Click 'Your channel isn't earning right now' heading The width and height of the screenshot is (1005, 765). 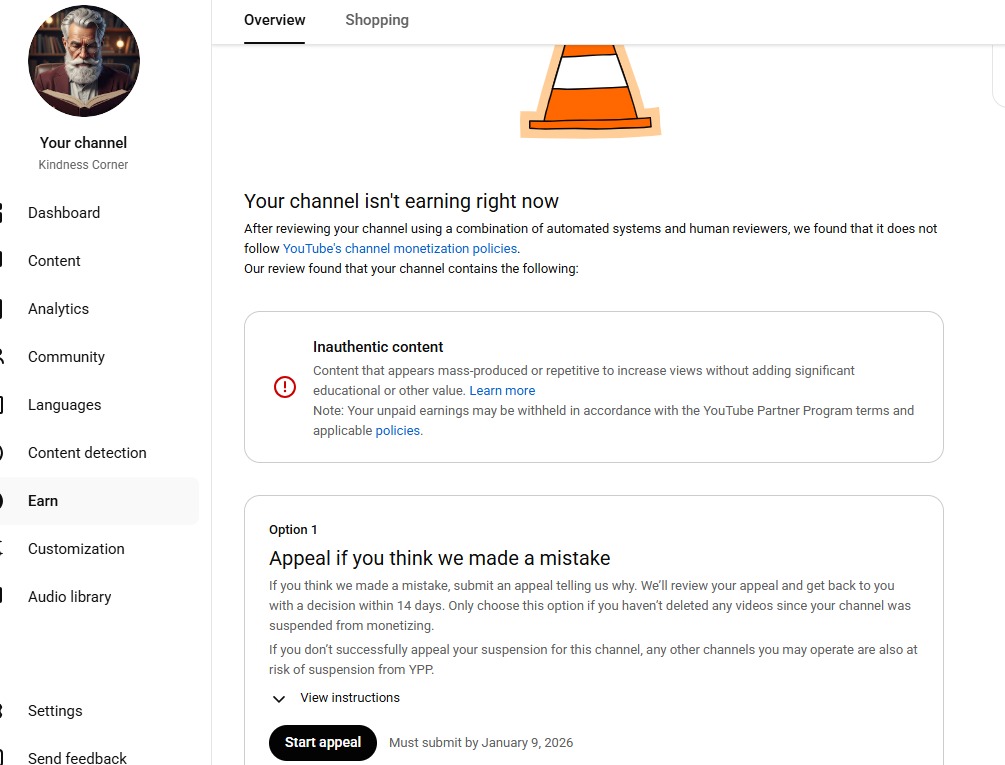401,201
